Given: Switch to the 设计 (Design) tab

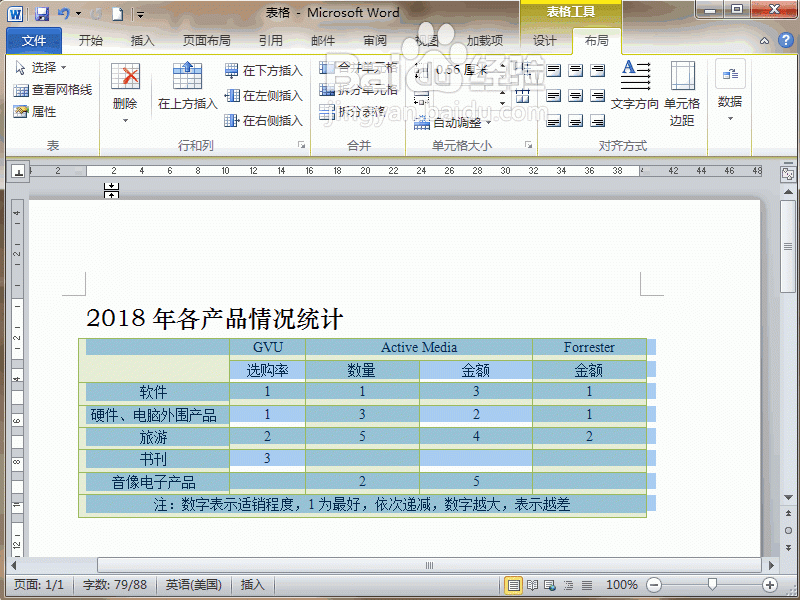Looking at the screenshot, I should coord(545,41).
